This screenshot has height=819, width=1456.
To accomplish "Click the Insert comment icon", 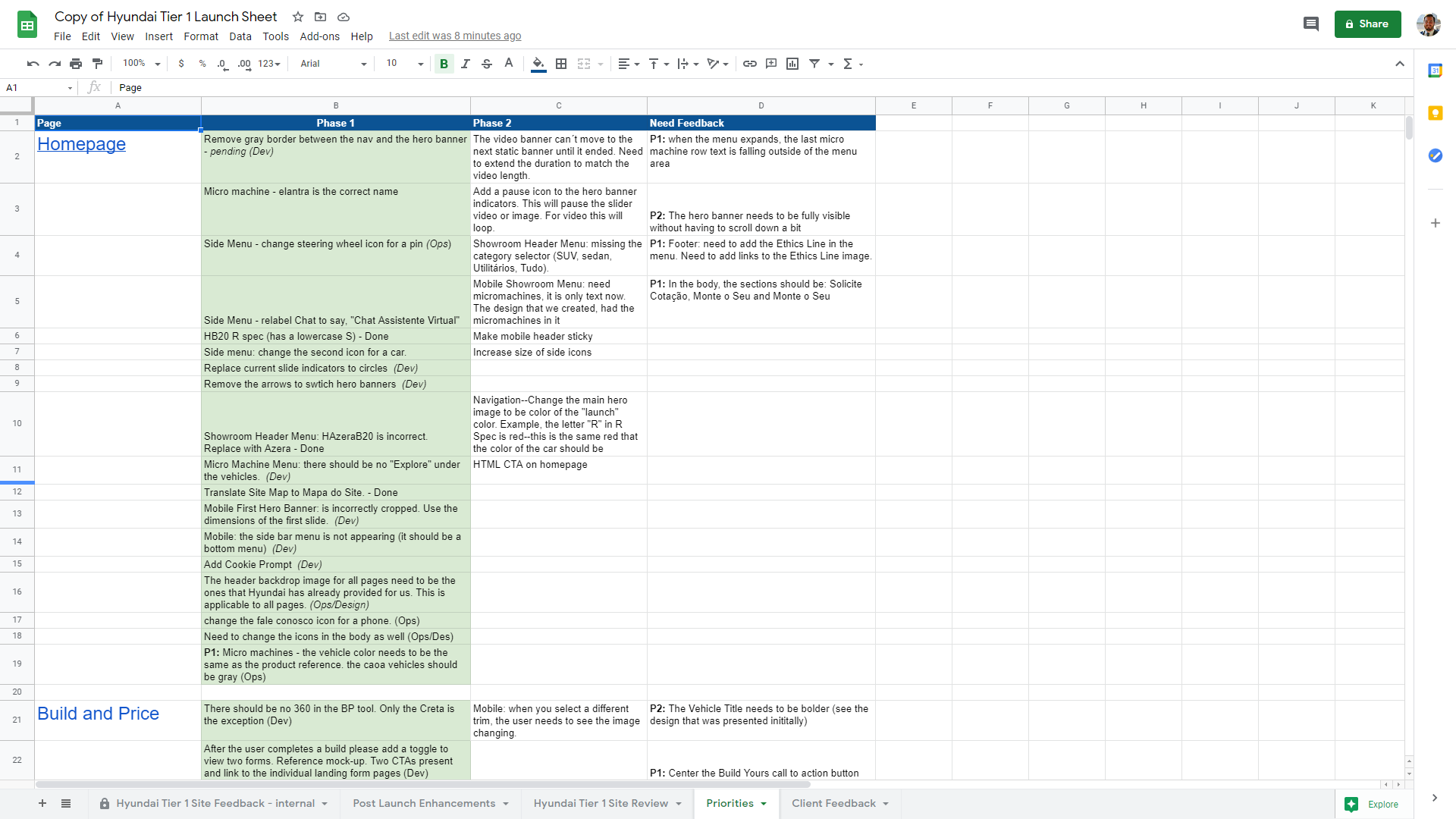I will [771, 64].
